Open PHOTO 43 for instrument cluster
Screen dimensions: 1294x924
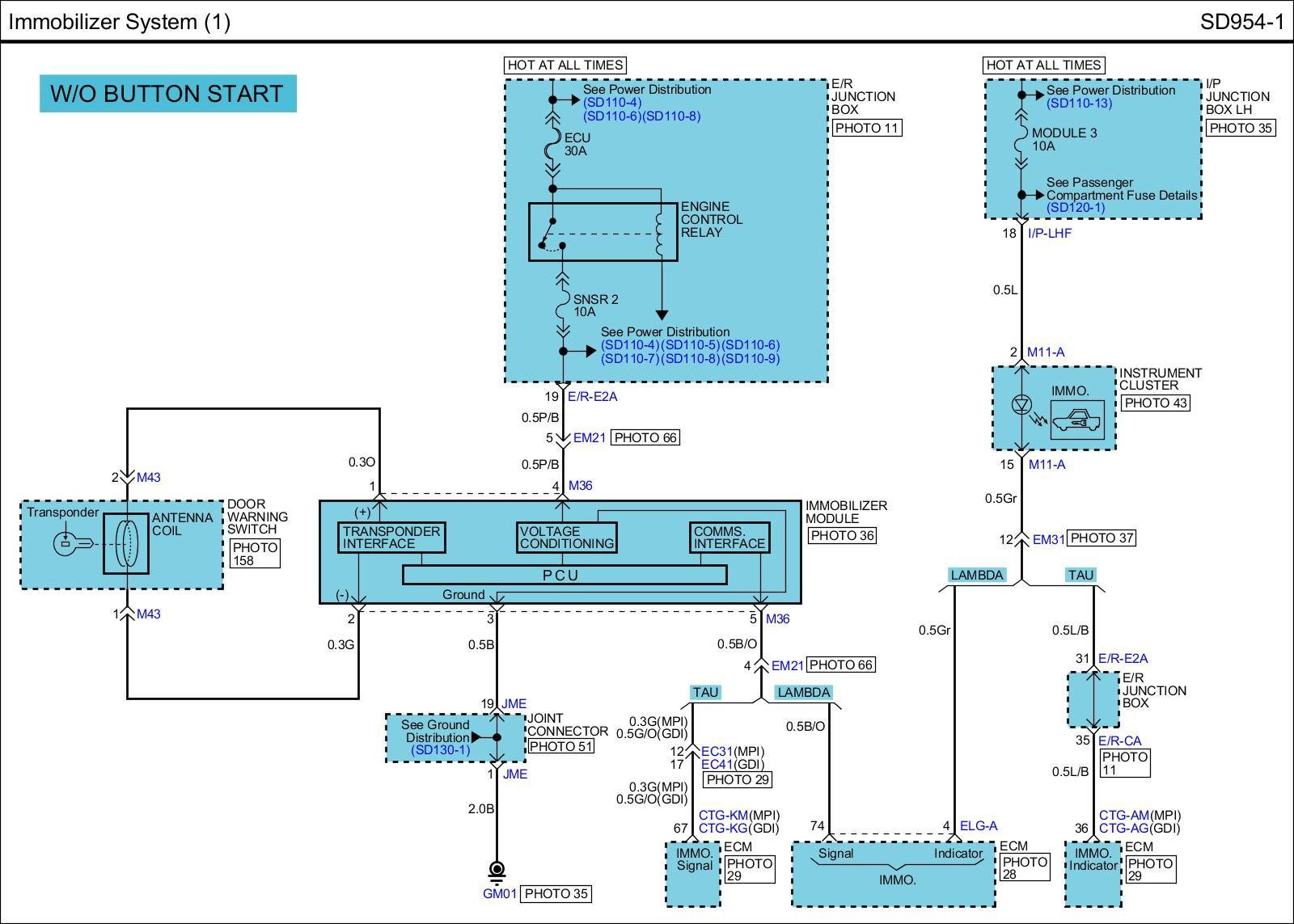[x=1155, y=403]
